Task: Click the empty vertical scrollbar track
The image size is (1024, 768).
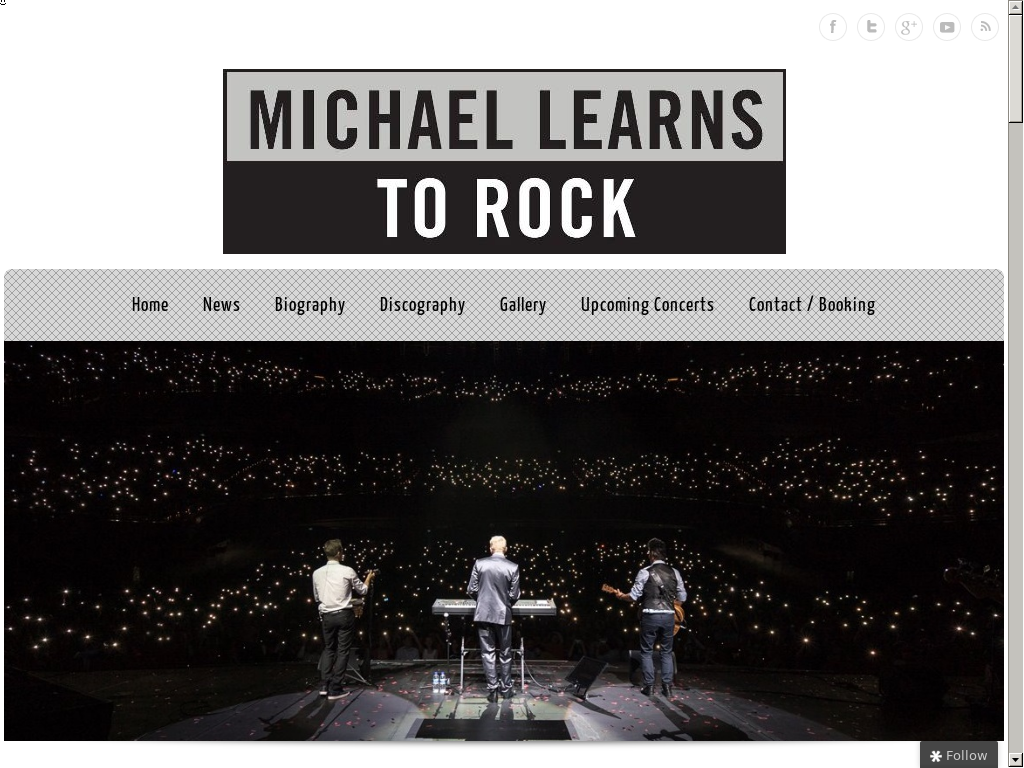Action: pyautogui.click(x=1015, y=438)
